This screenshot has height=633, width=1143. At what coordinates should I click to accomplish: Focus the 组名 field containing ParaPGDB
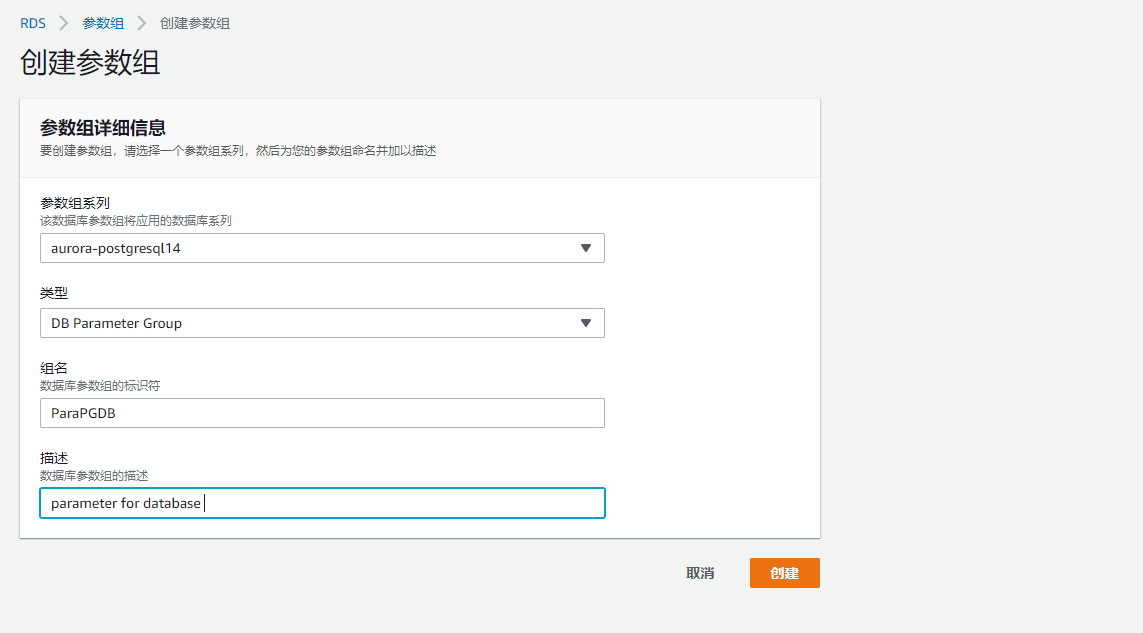pyautogui.click(x=322, y=413)
